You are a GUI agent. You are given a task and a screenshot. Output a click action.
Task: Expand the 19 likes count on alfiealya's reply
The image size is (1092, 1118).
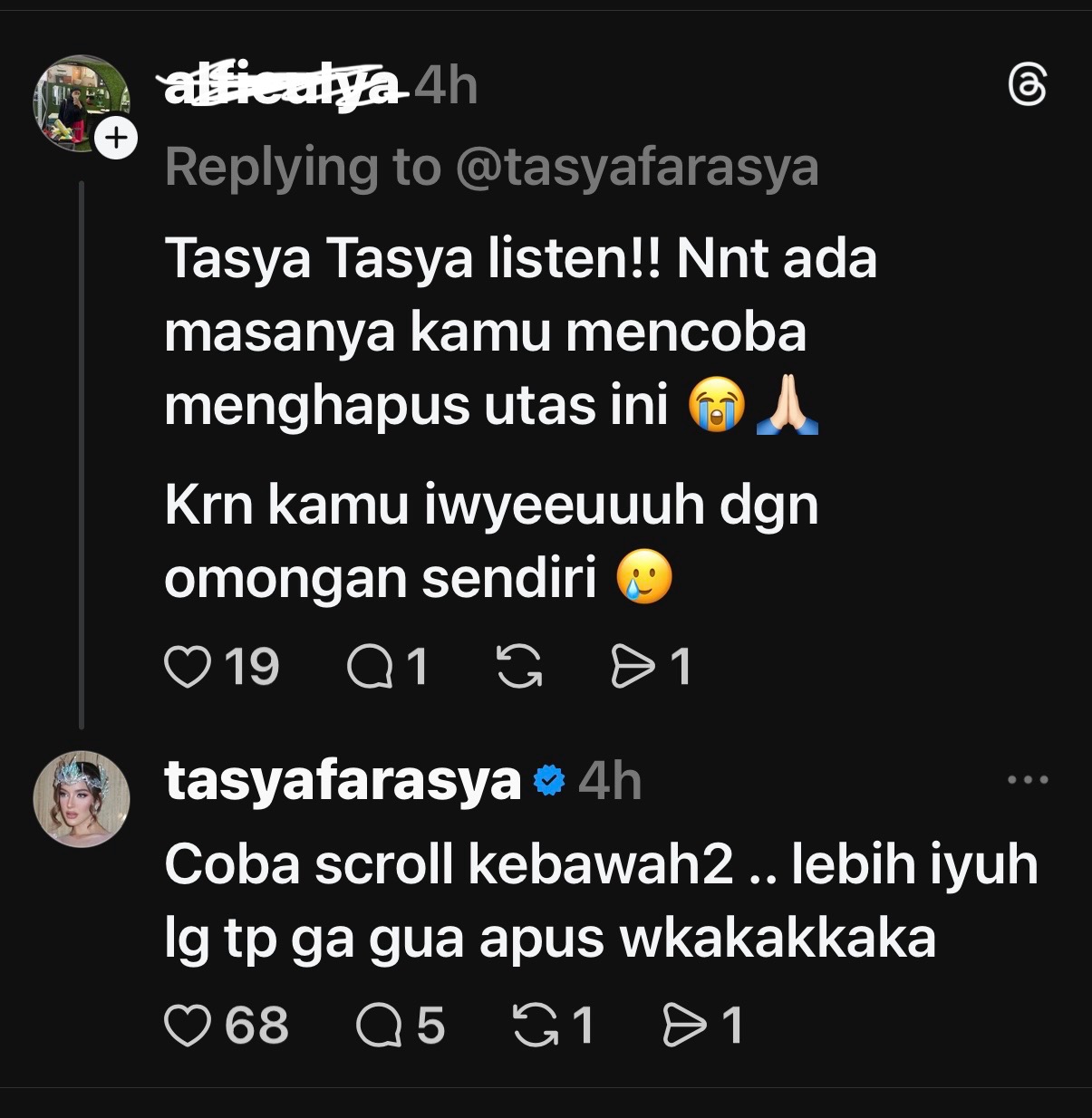252,668
